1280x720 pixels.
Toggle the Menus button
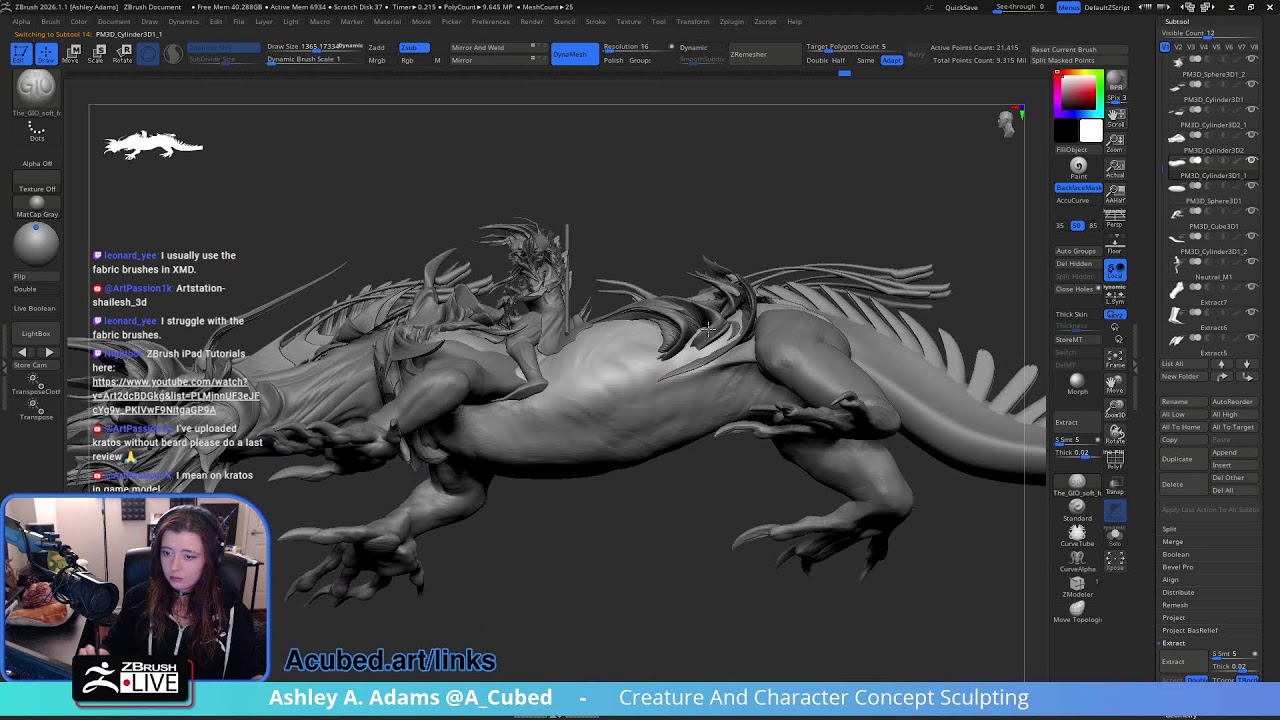coord(1068,7)
